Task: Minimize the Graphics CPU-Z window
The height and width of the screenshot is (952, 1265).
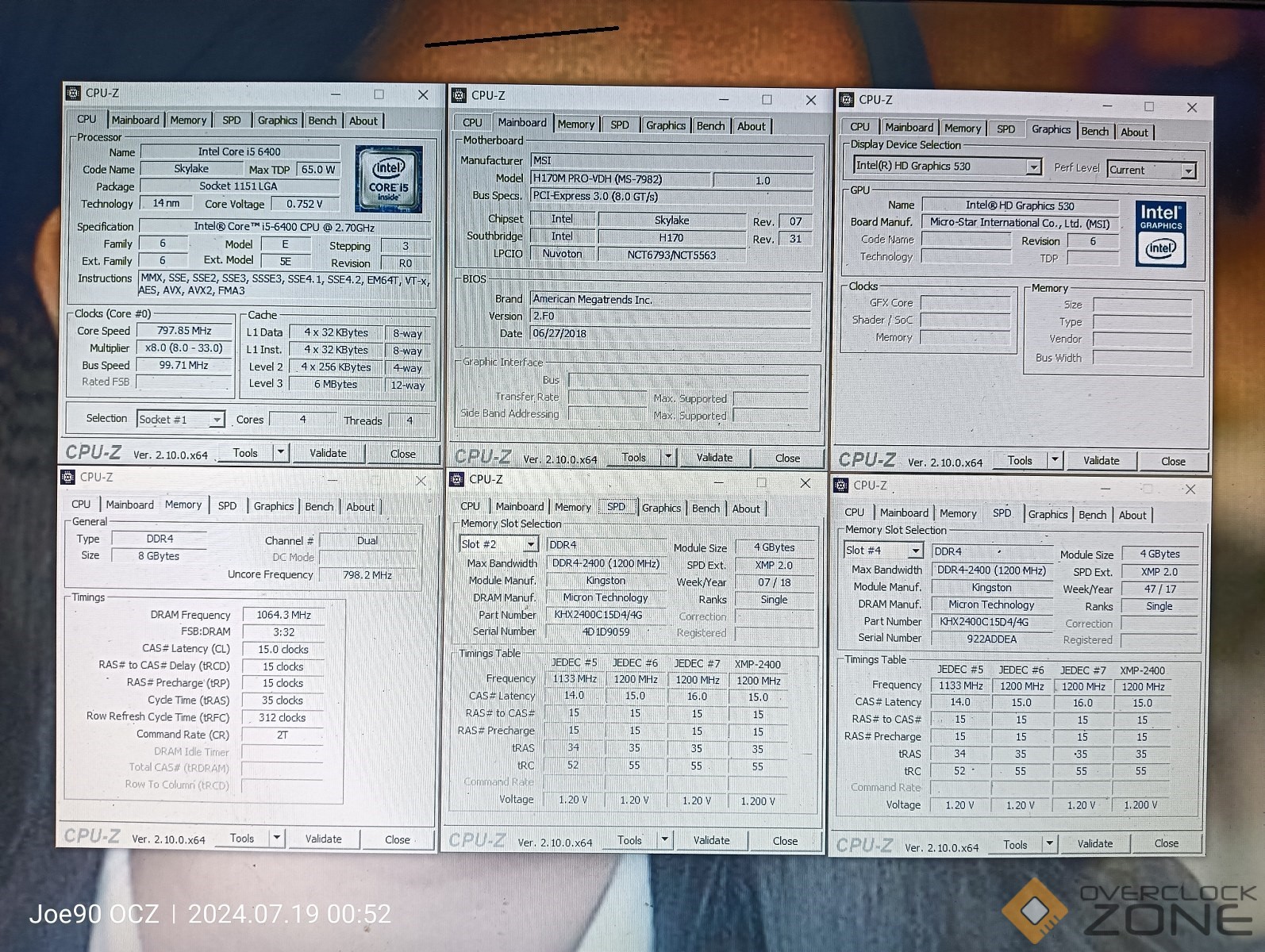Action: coord(1107,106)
